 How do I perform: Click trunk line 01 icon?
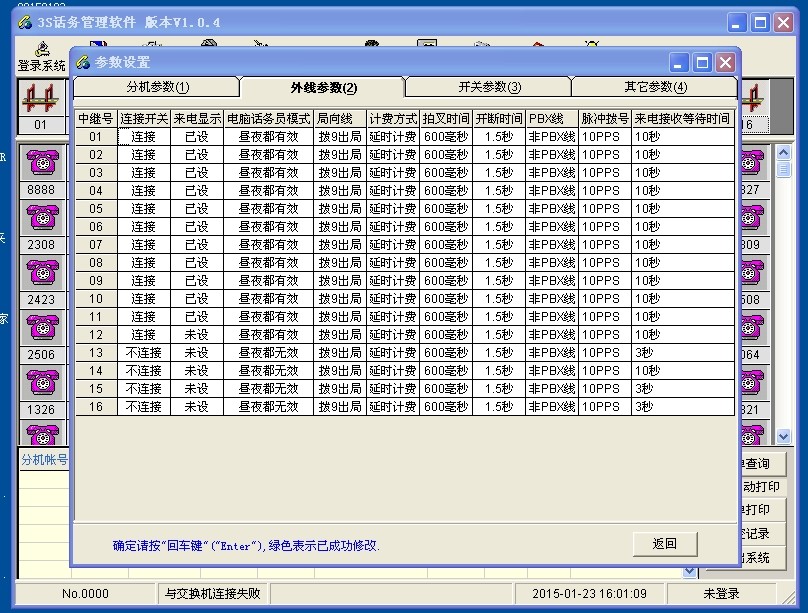click(x=41, y=100)
